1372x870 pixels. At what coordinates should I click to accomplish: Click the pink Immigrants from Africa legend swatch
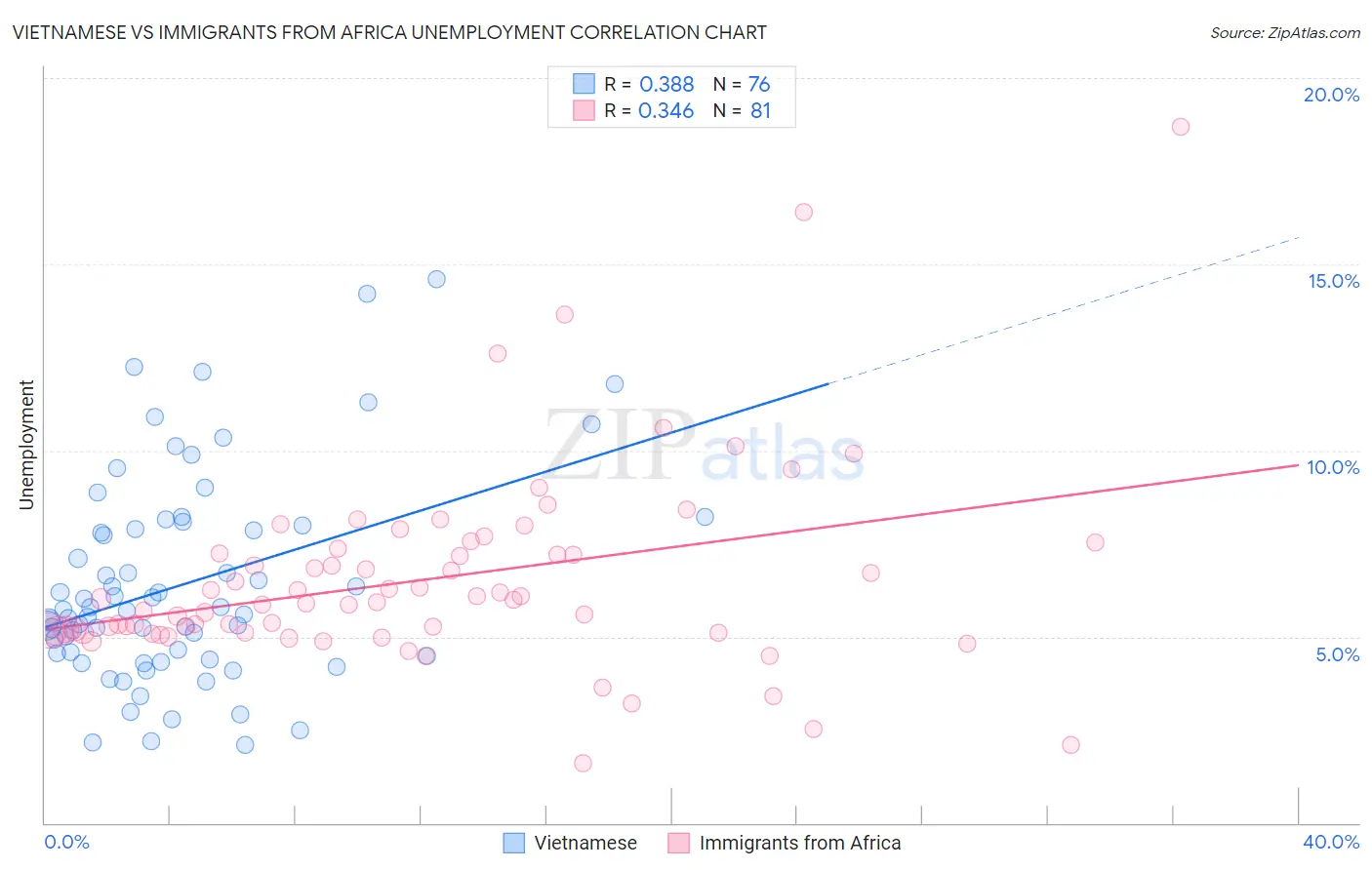[x=679, y=843]
